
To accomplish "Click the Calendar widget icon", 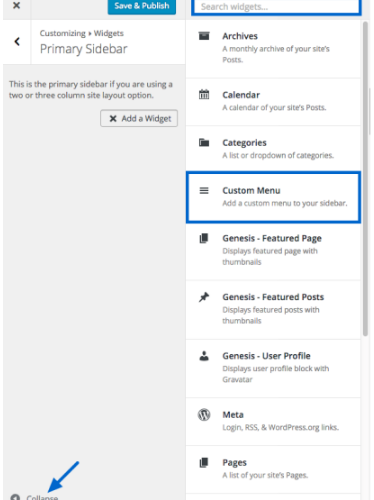I will 204,95.
